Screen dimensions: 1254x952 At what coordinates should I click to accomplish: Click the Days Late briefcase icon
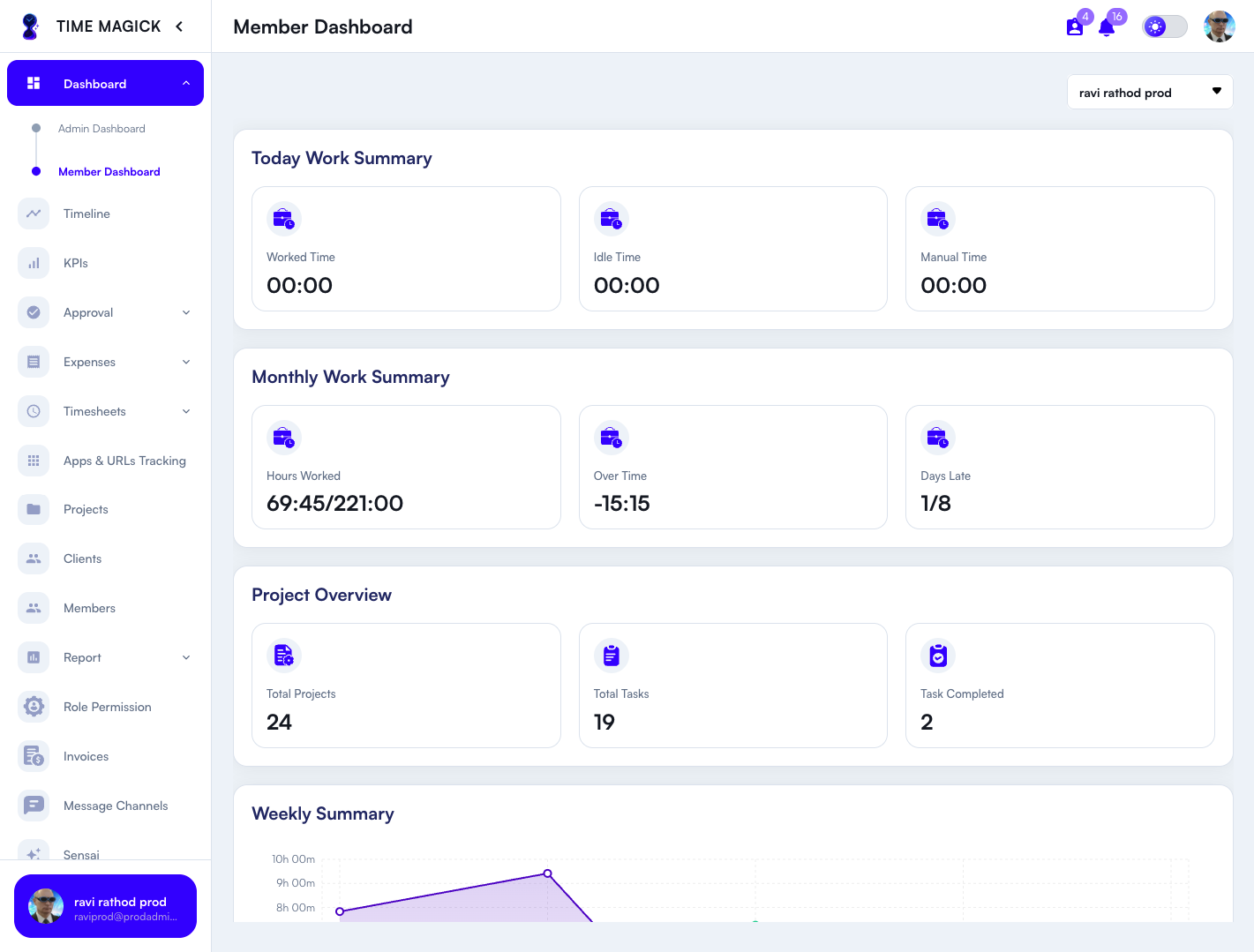pos(938,438)
